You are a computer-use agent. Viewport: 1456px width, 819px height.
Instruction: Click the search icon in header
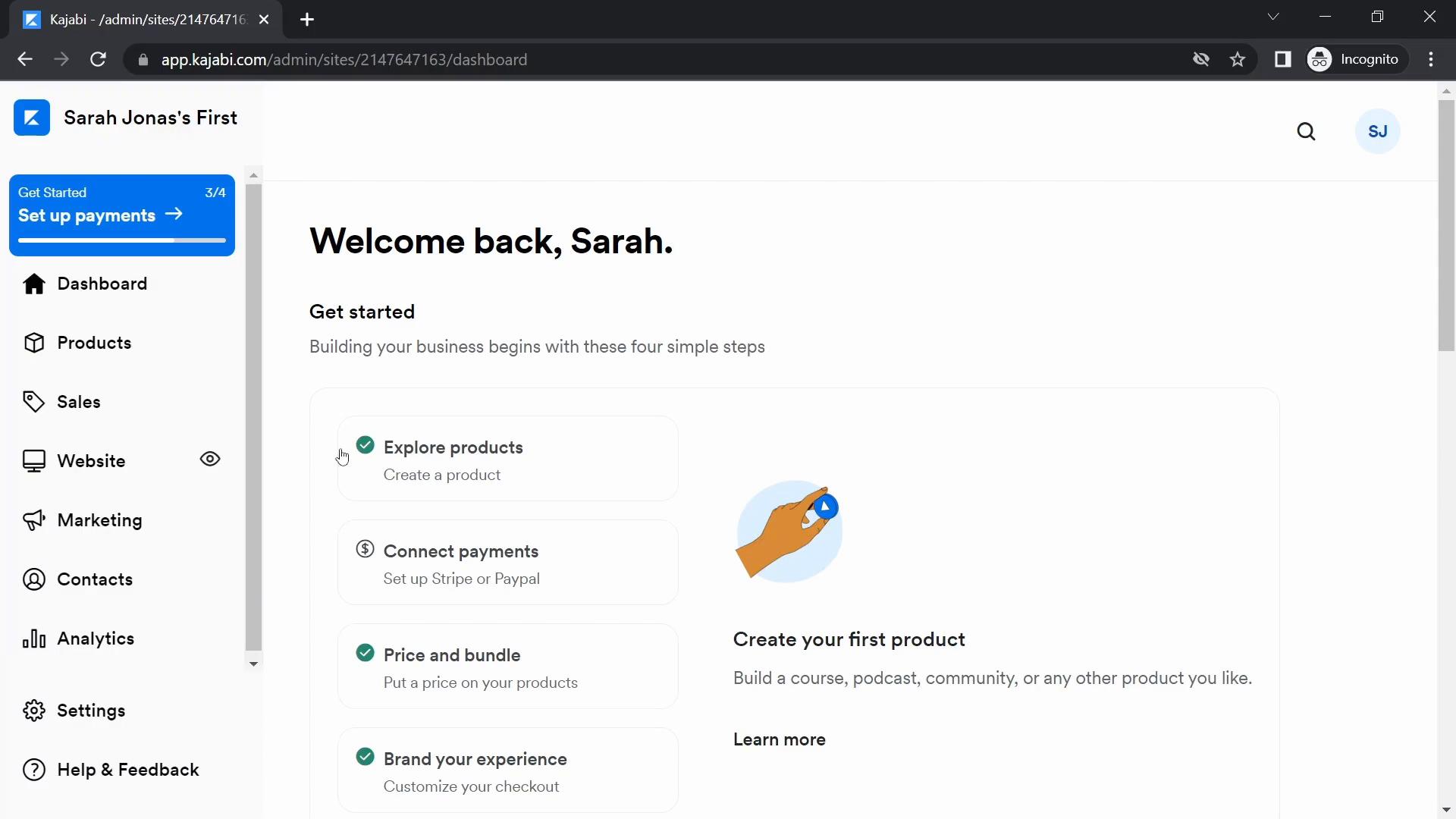pyautogui.click(x=1306, y=131)
